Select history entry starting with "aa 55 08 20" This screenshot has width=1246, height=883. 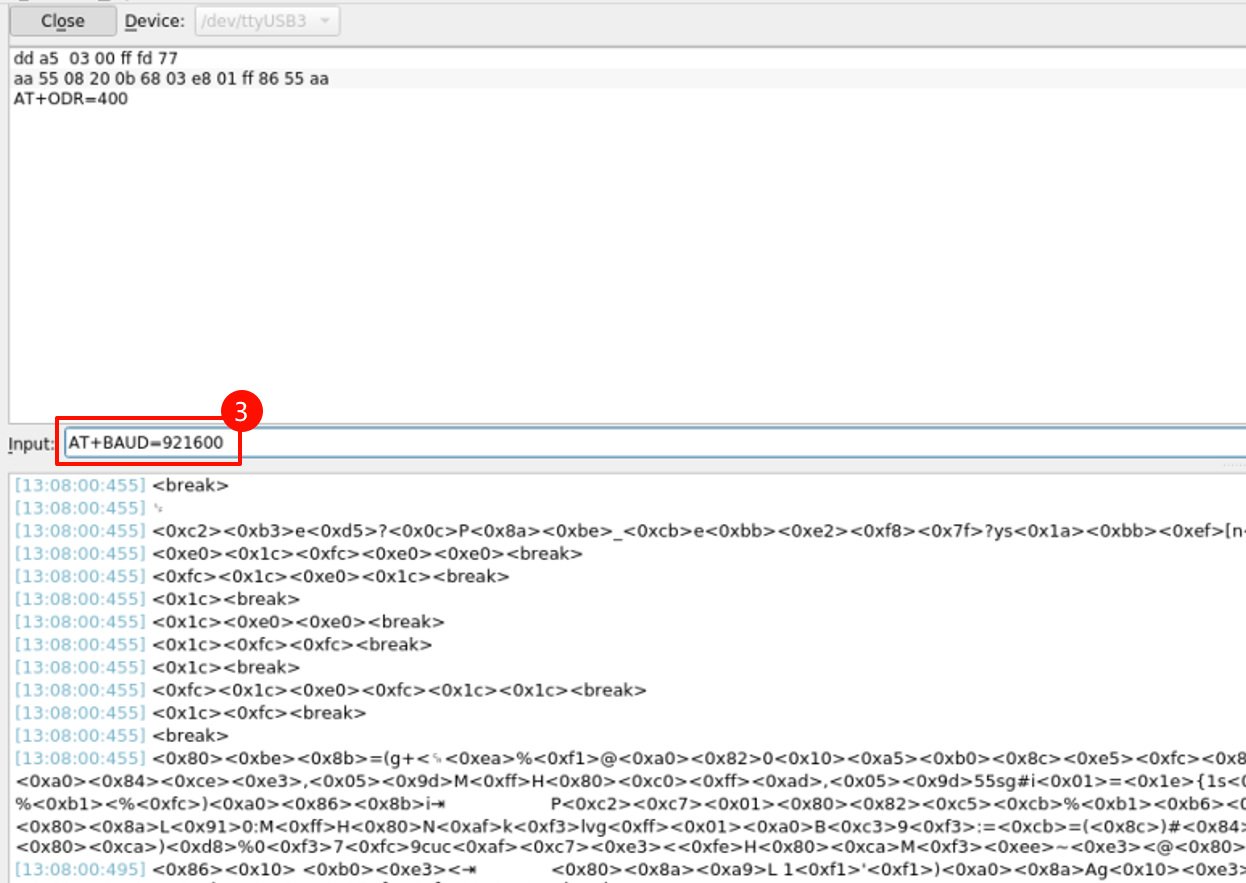click(x=171, y=78)
